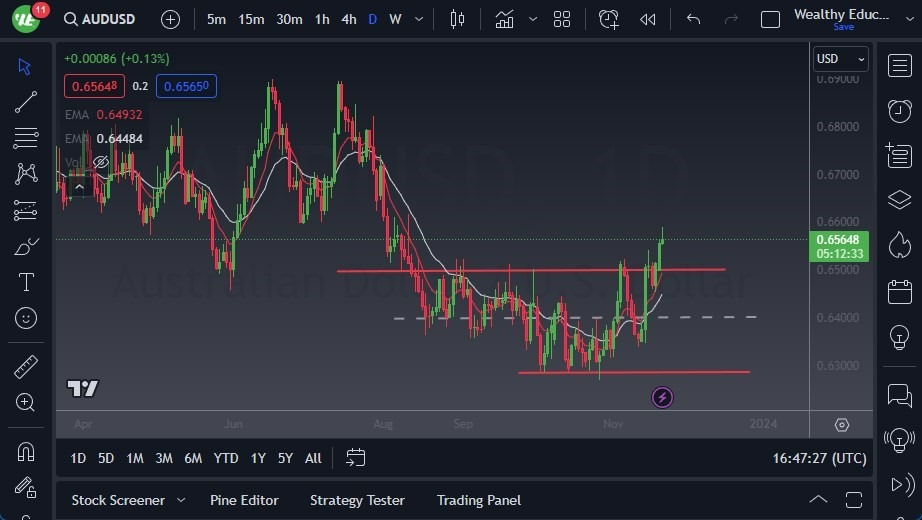Switch to the 1h timeframe
The image size is (922, 520).
322,19
